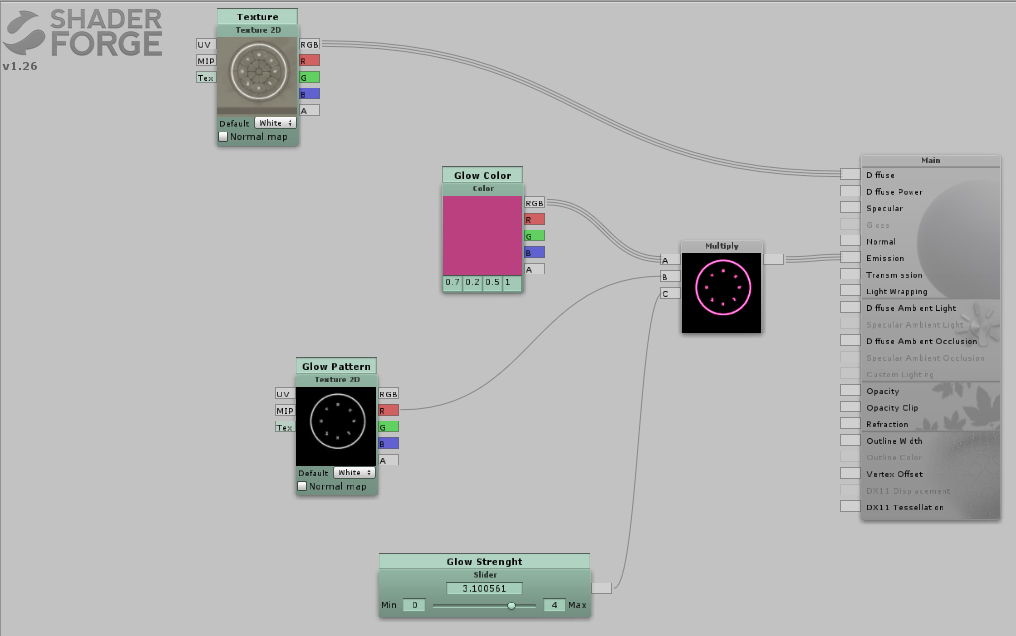Click the Glow Color pink swatch
Image resolution: width=1016 pixels, height=636 pixels.
point(483,236)
